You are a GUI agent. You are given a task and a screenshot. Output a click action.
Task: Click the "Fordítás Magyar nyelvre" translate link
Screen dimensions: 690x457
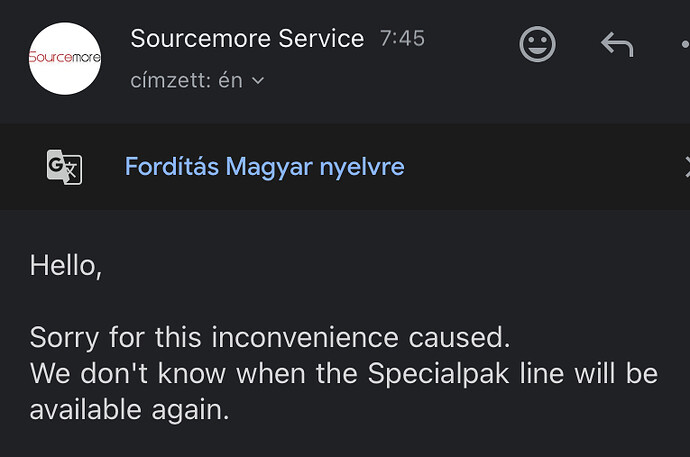click(264, 166)
